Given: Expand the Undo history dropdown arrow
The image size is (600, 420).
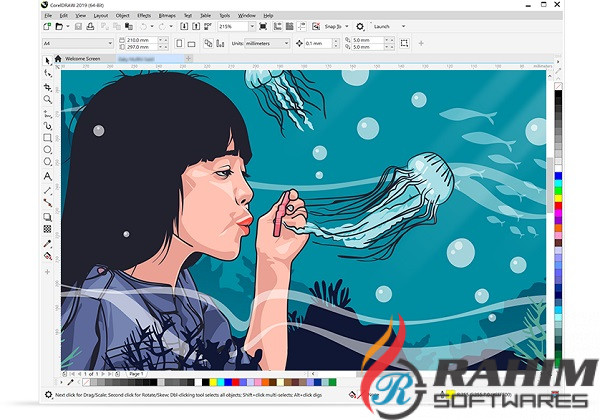Looking at the screenshot, I should coord(152,26).
